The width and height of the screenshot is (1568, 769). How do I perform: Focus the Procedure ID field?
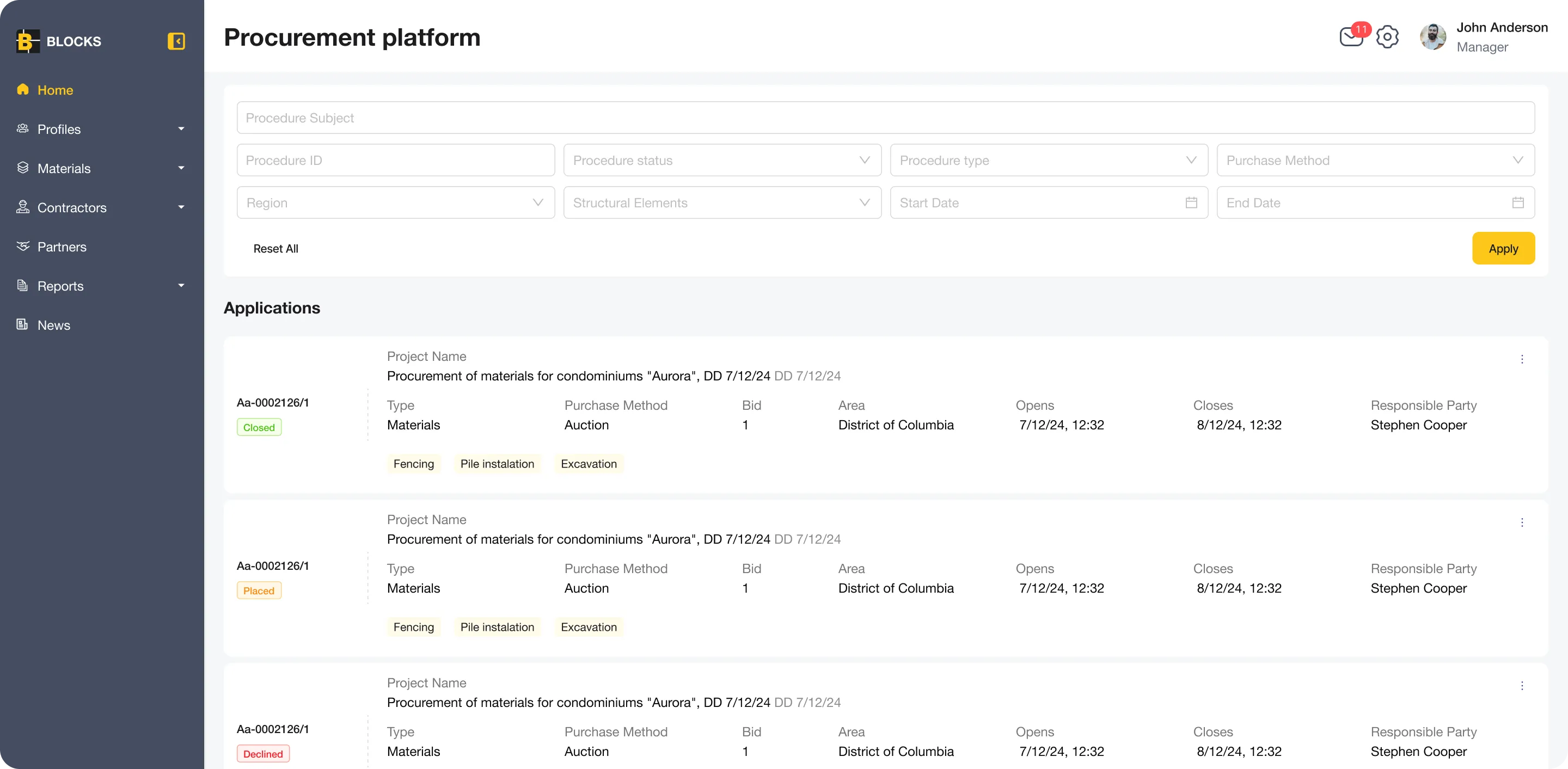pyautogui.click(x=396, y=160)
